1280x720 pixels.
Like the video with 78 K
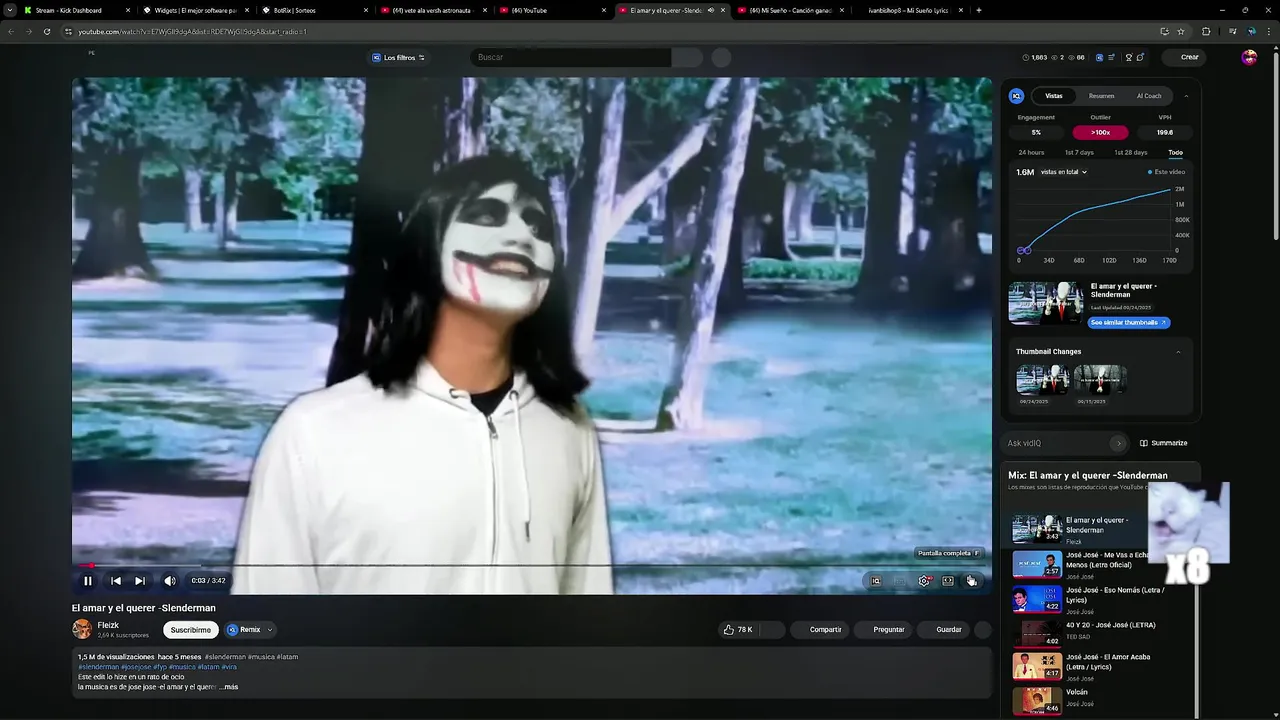point(738,629)
